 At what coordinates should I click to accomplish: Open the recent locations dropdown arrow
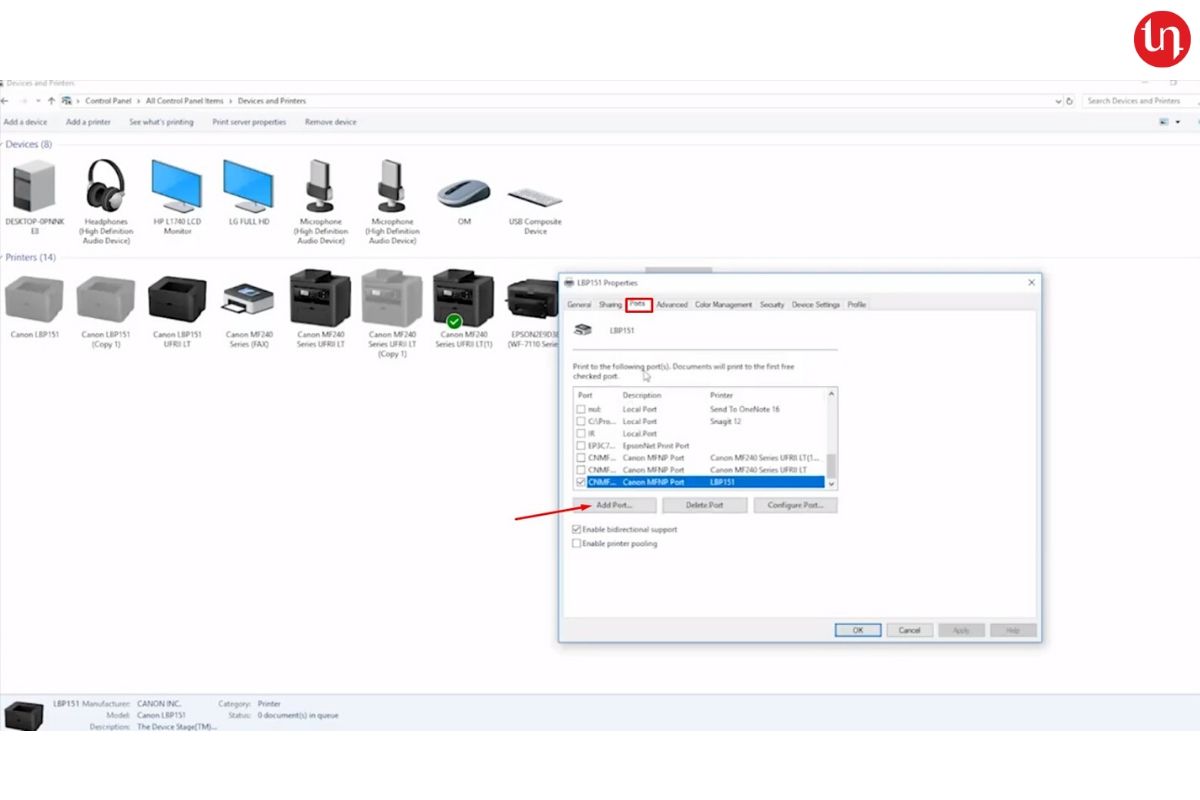point(37,101)
